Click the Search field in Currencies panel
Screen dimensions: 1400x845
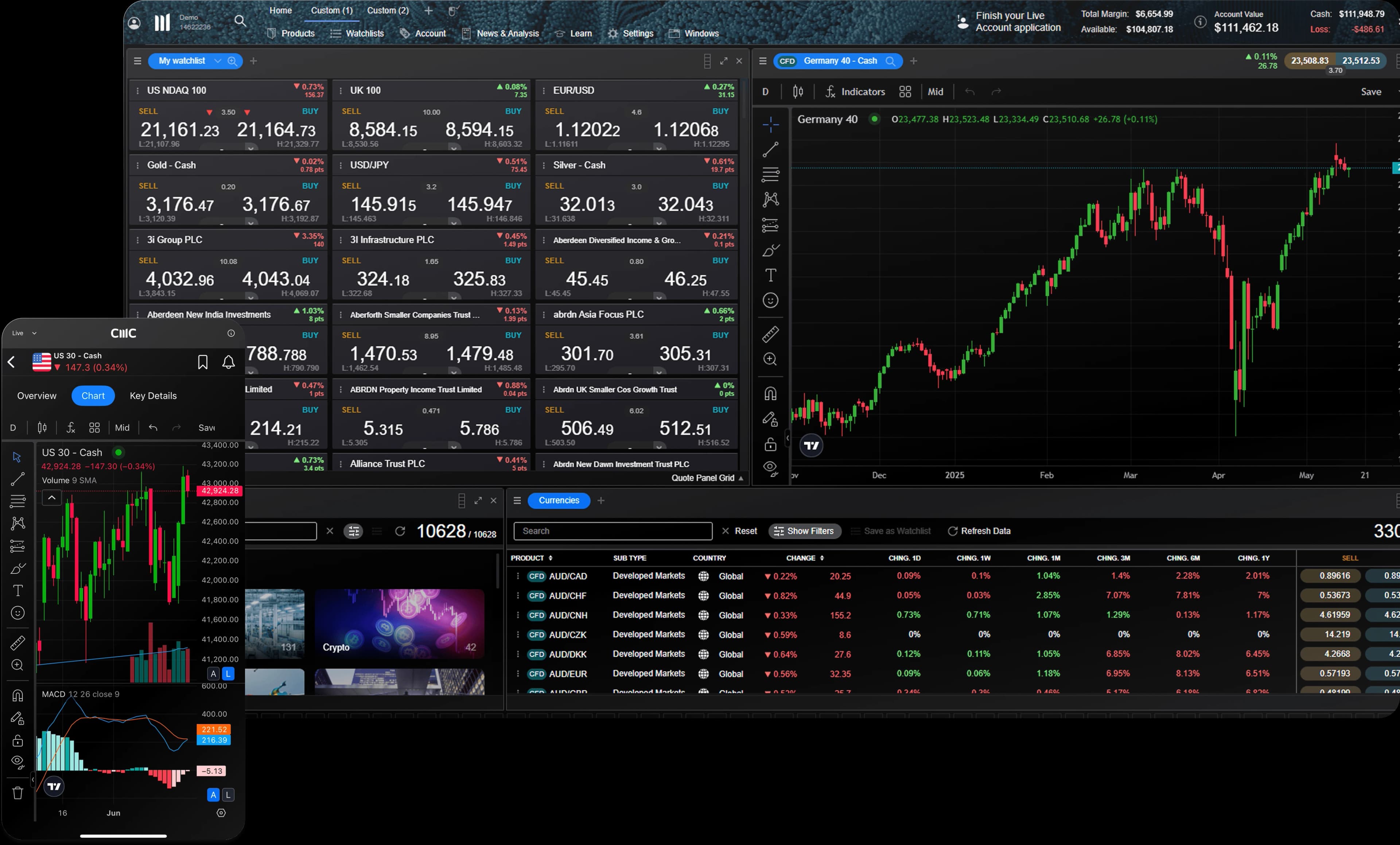pos(612,531)
